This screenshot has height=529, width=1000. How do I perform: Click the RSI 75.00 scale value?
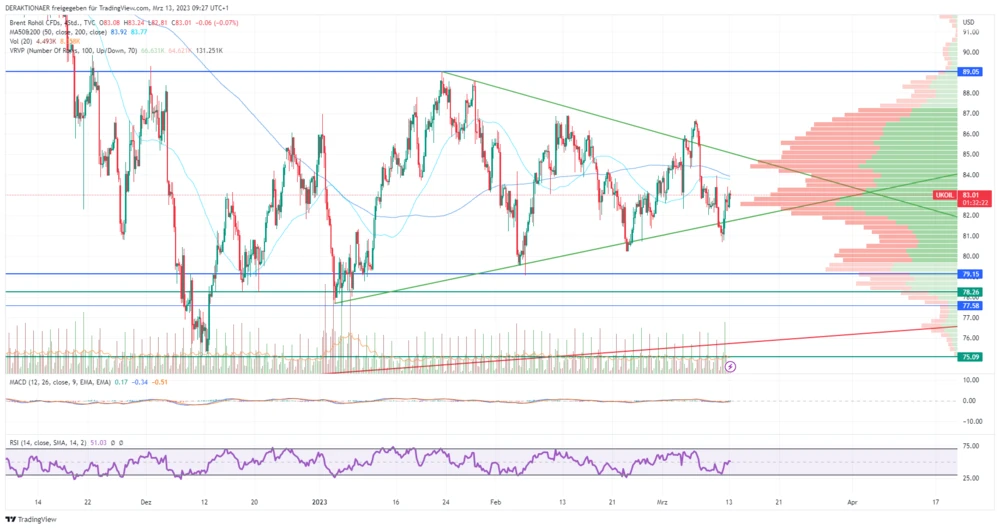(x=971, y=446)
